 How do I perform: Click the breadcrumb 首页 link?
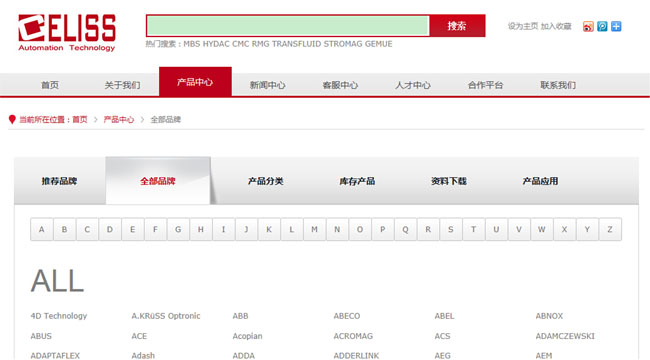click(x=80, y=119)
